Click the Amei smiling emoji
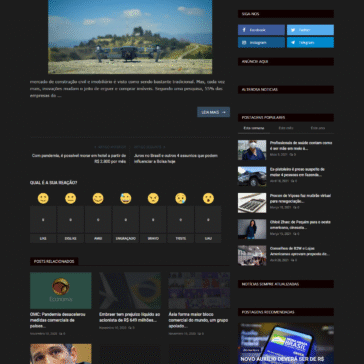The width and height of the screenshot is (364, 364). coord(98,198)
